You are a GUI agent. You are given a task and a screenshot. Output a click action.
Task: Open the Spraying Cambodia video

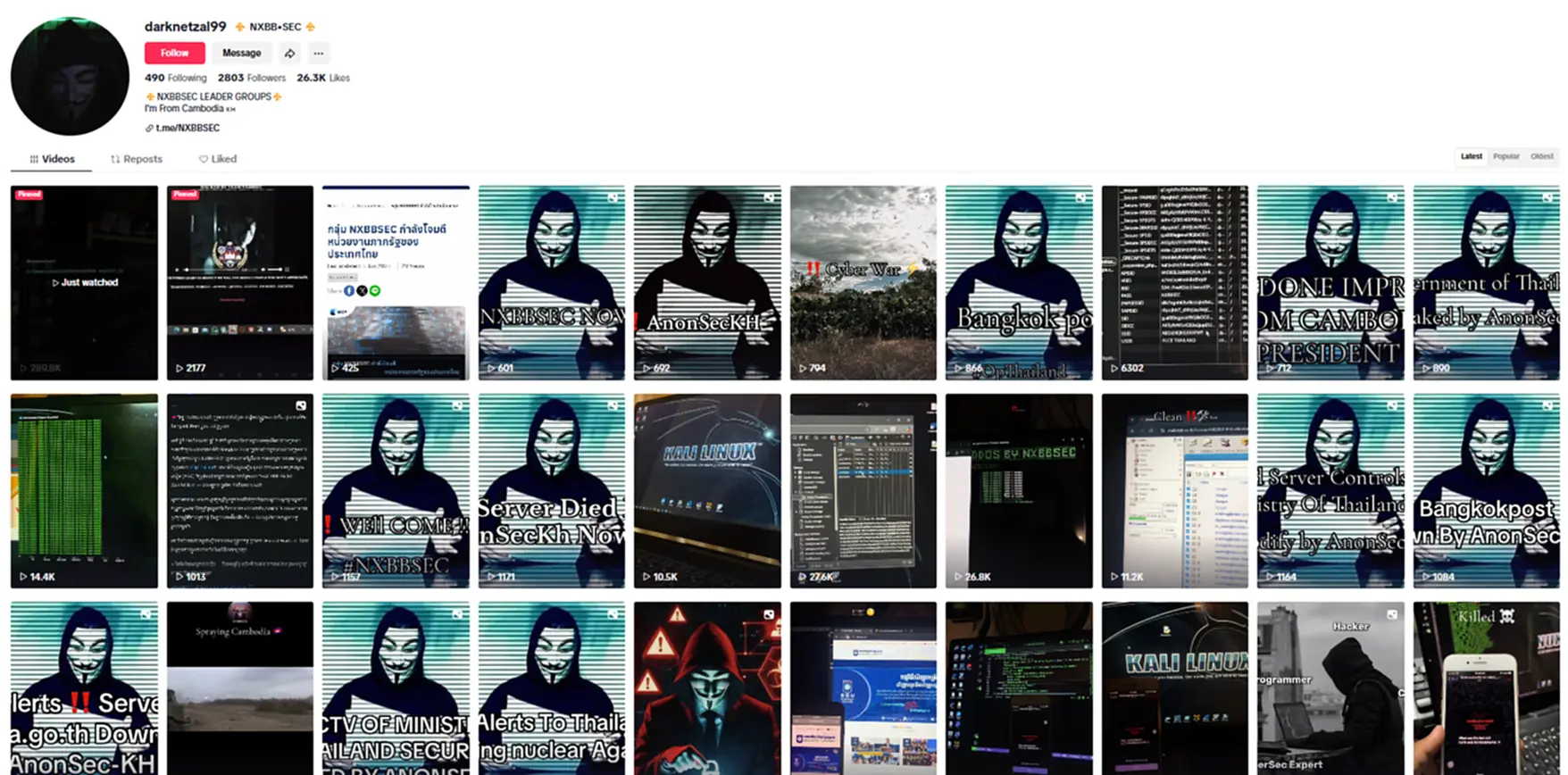[x=240, y=688]
